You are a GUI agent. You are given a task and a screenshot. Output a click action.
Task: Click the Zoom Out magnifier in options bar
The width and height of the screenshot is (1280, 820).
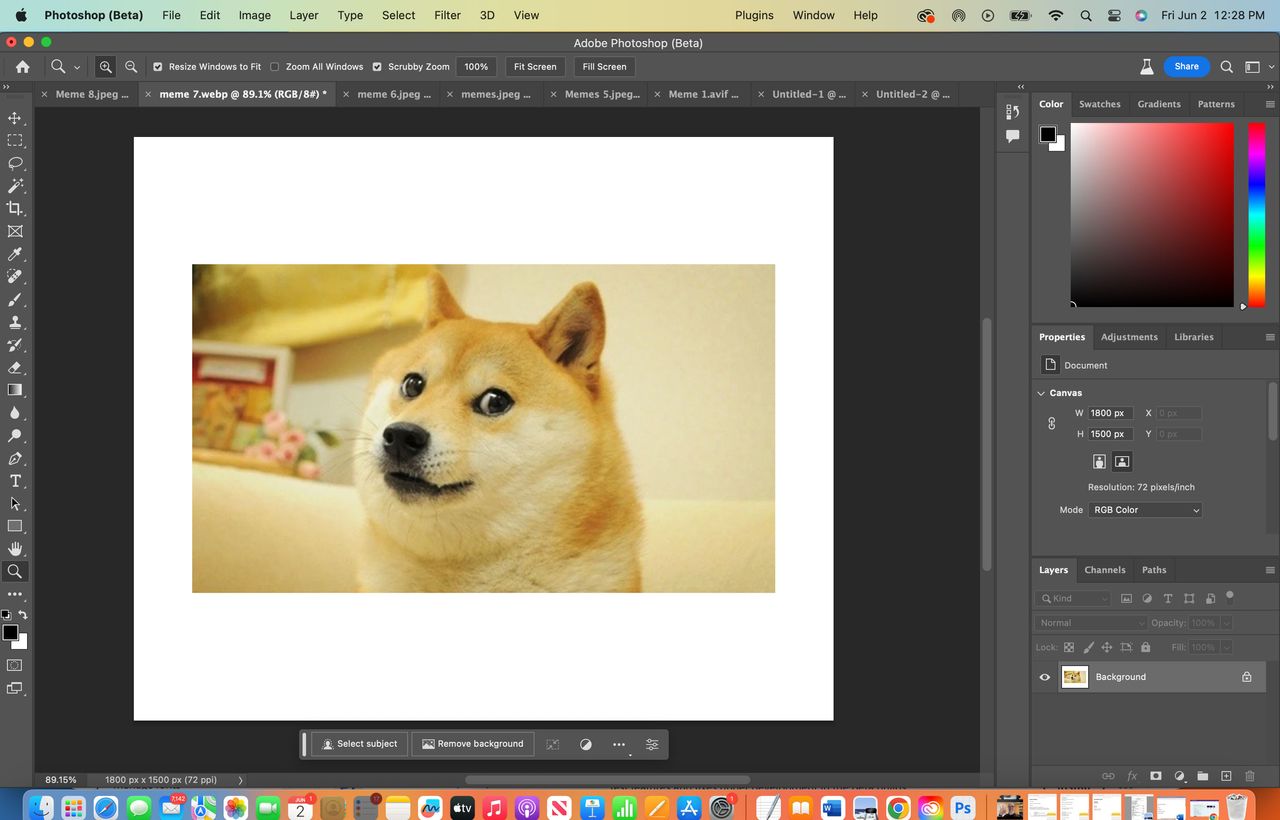click(x=131, y=67)
